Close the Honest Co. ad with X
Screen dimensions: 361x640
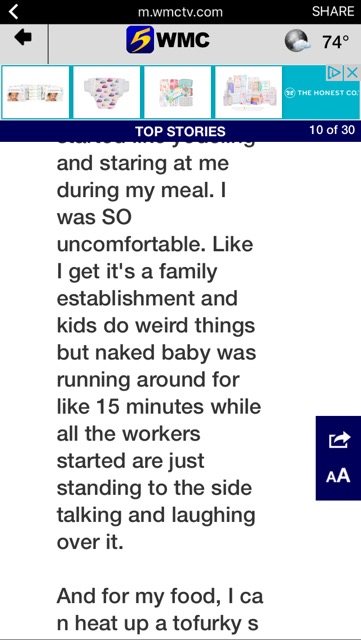click(352, 73)
